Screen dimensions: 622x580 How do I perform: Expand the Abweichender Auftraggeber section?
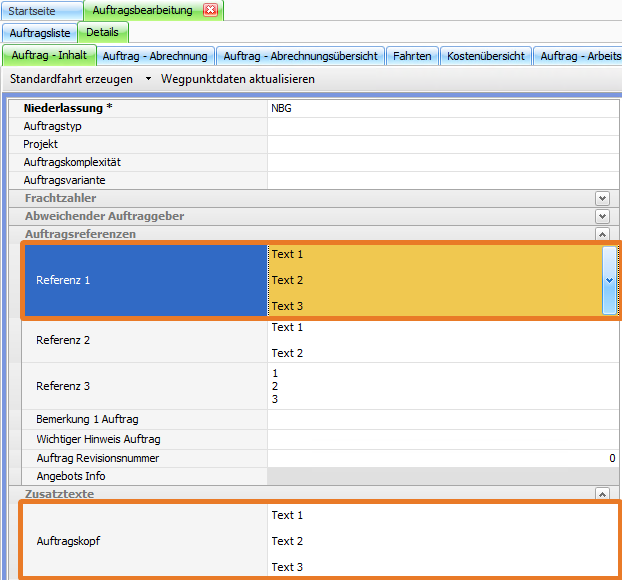602,216
